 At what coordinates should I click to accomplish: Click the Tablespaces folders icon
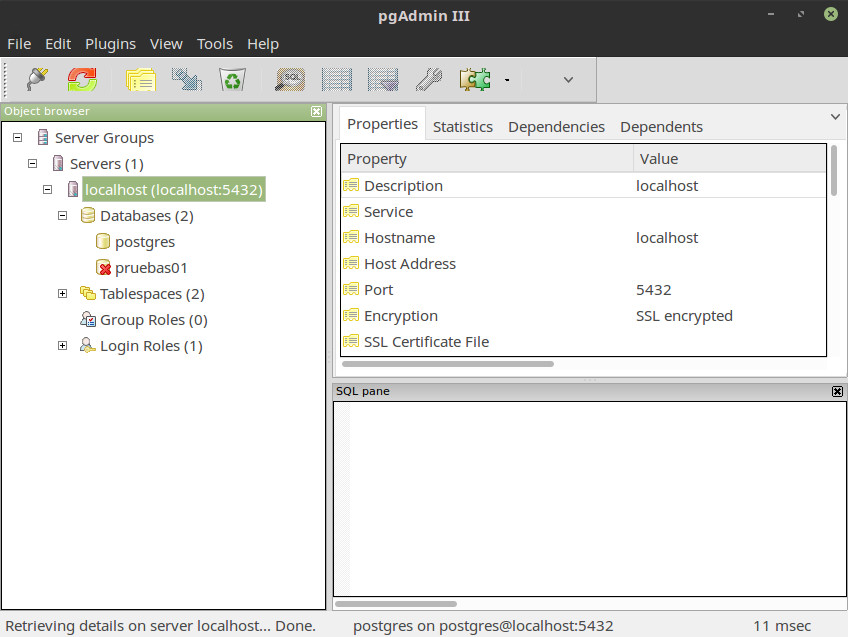(88, 293)
